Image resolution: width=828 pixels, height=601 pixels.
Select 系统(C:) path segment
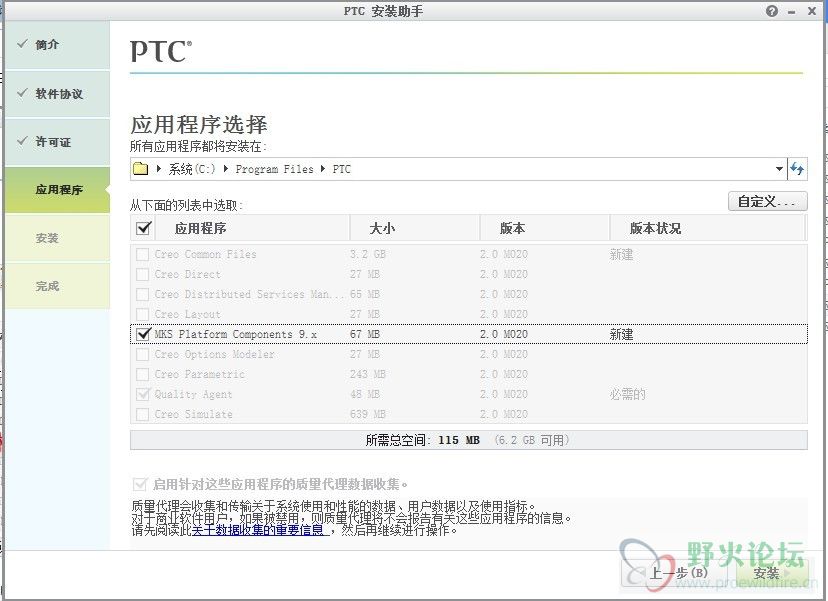[x=192, y=169]
